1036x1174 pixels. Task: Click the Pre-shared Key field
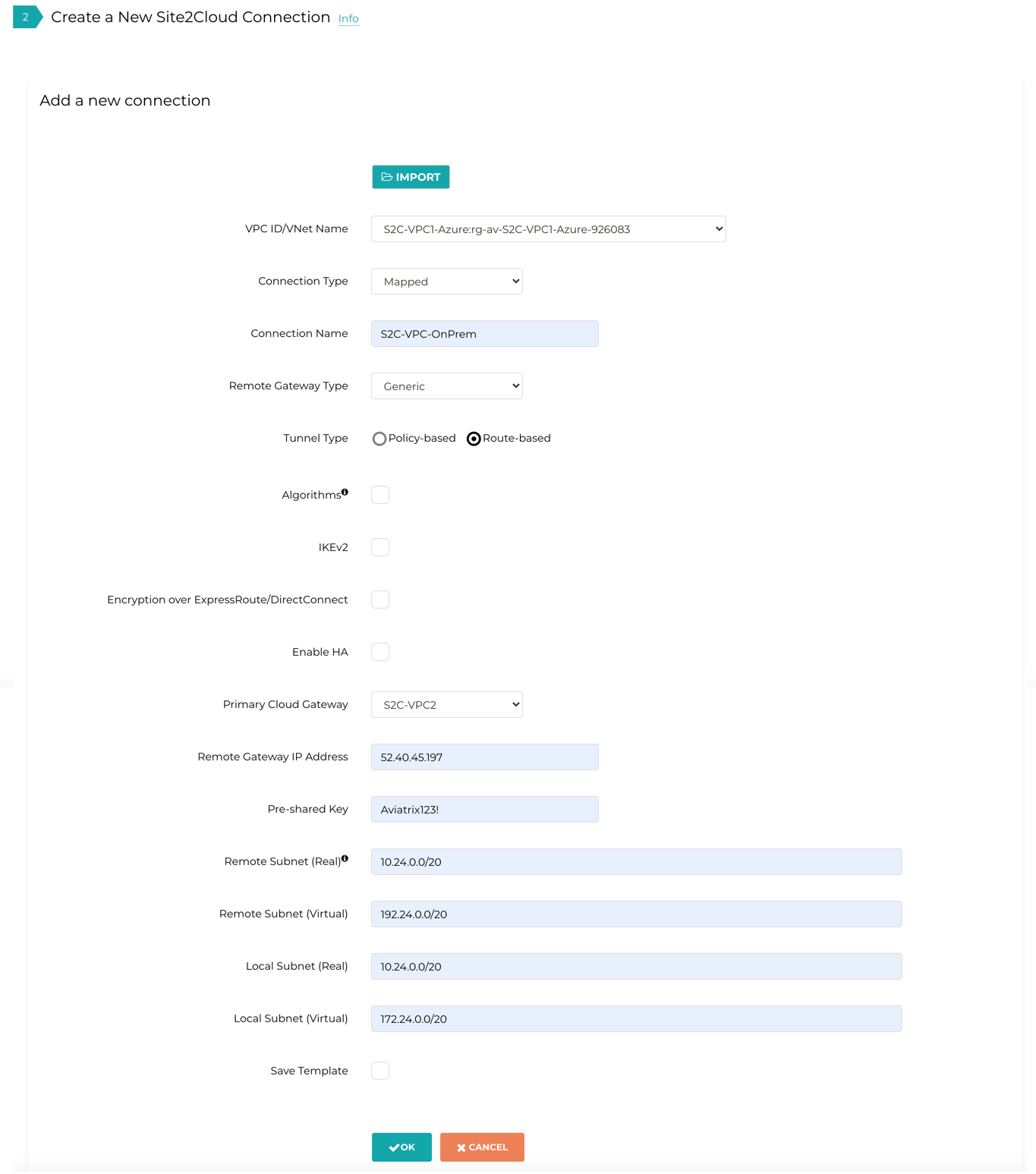[x=484, y=810]
